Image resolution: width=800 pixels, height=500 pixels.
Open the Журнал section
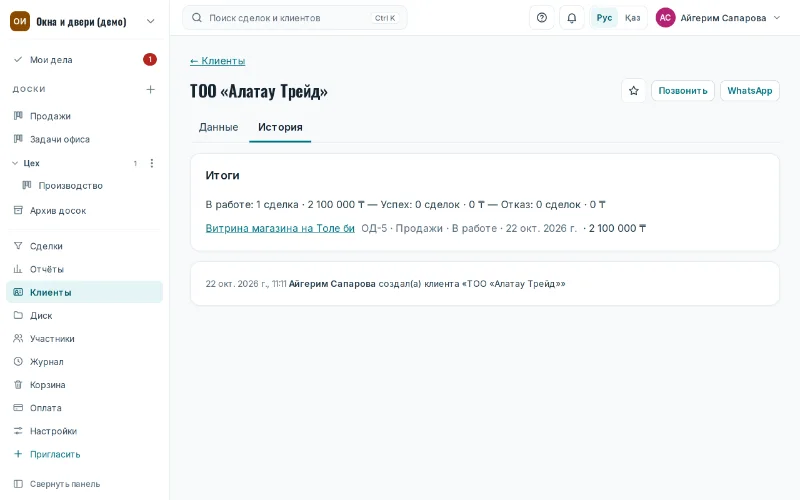coord(84,361)
